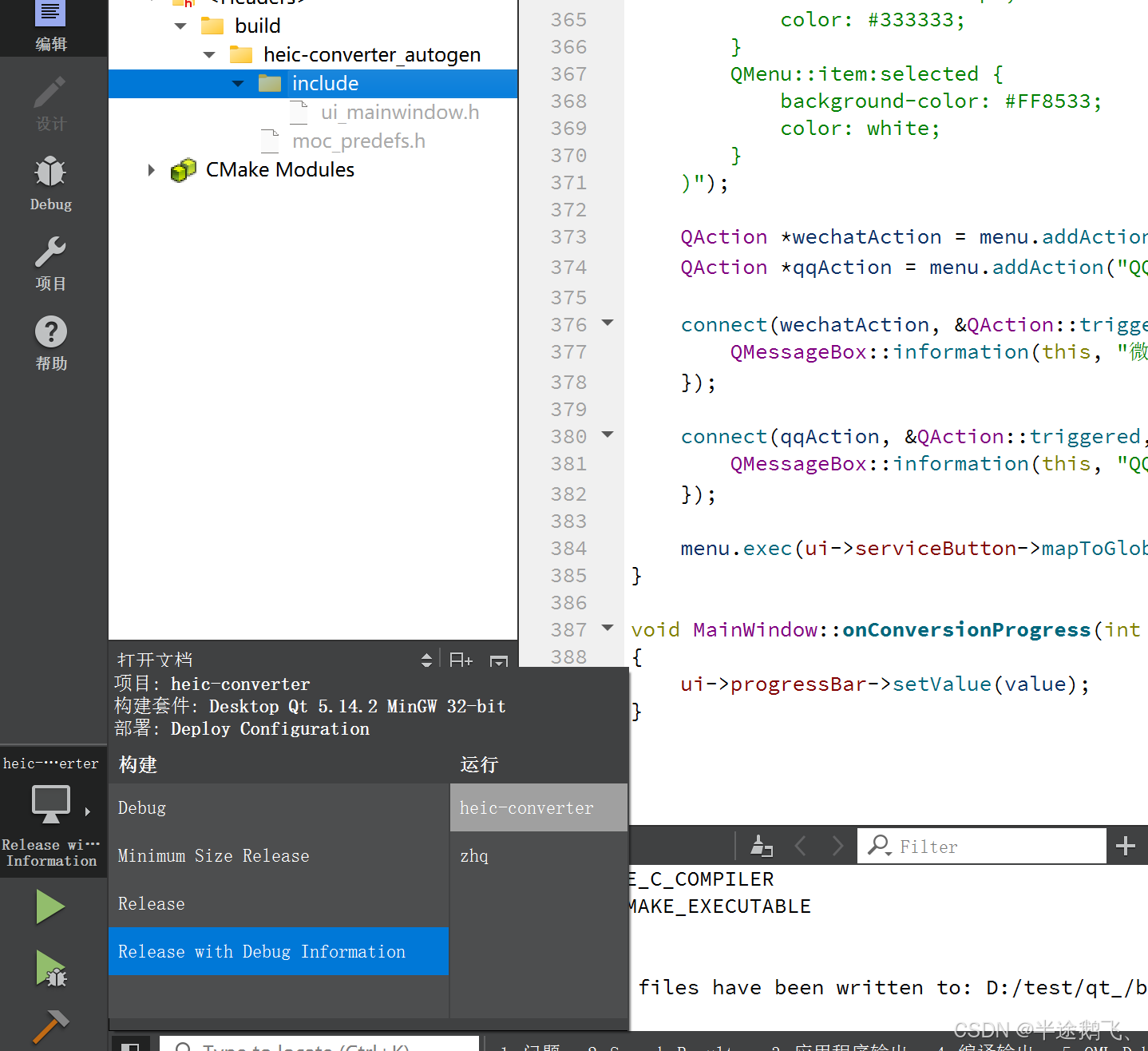Open the 帮助 (Help) mode
This screenshot has width=1148, height=1051.
tap(51, 343)
